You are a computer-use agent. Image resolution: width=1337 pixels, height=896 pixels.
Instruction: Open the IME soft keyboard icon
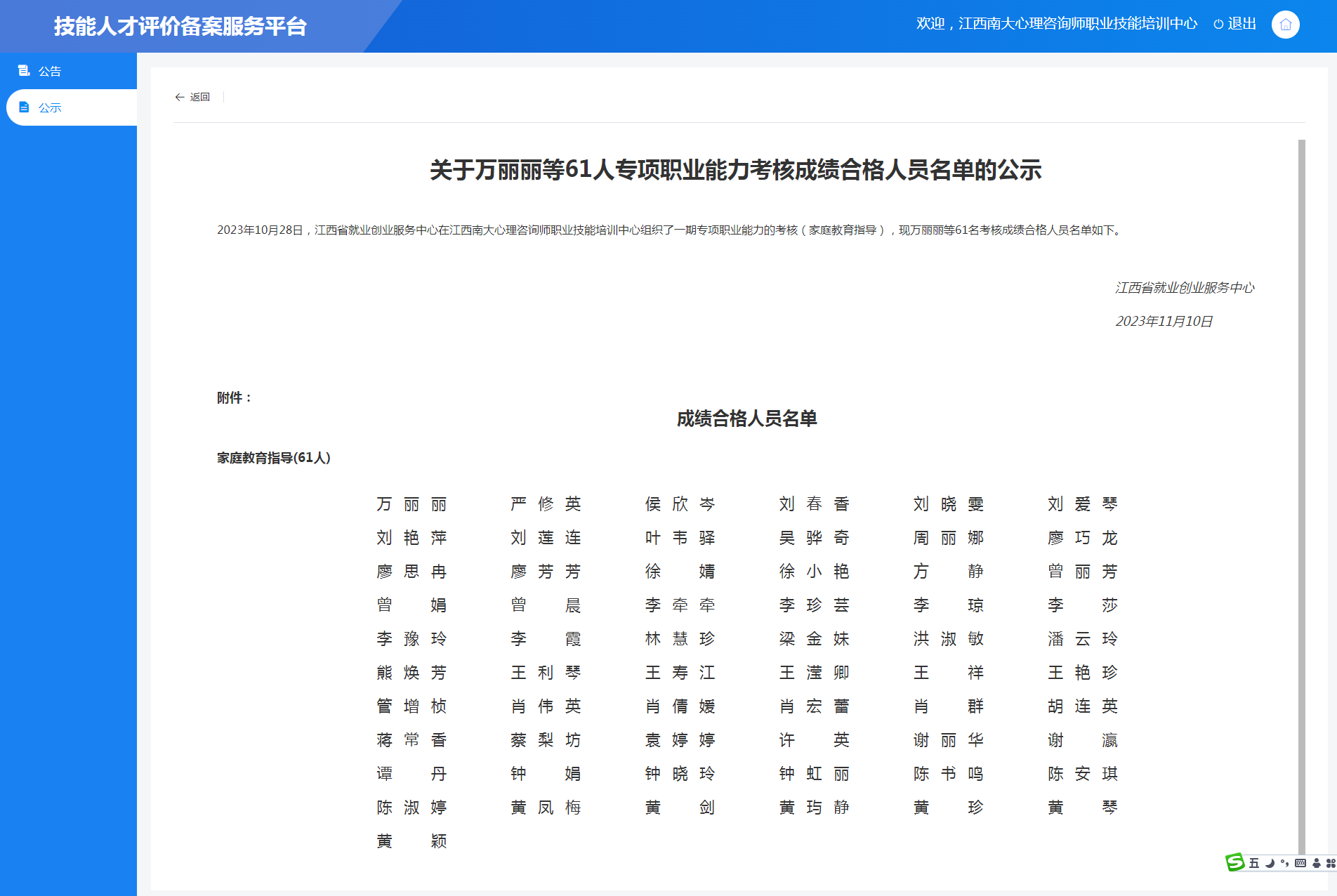tap(1300, 863)
